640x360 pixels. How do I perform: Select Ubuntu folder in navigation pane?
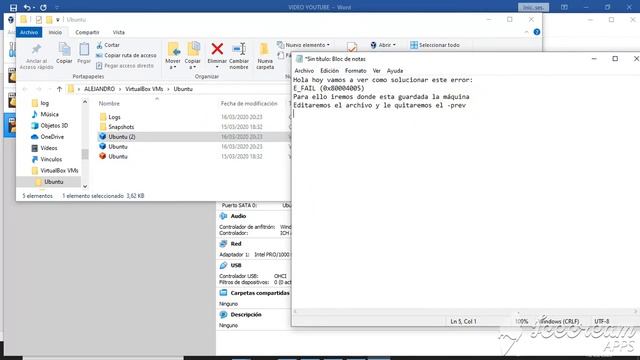point(53,182)
